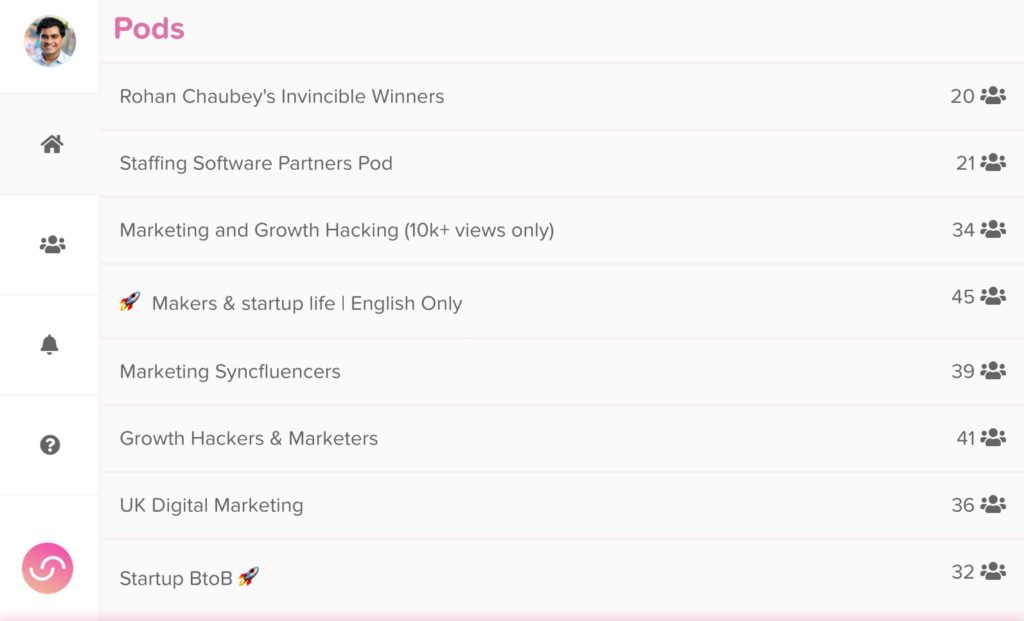Screen dimensions: 1024x621
Task: Select UK Digital Marketing pod
Action: tap(562, 505)
